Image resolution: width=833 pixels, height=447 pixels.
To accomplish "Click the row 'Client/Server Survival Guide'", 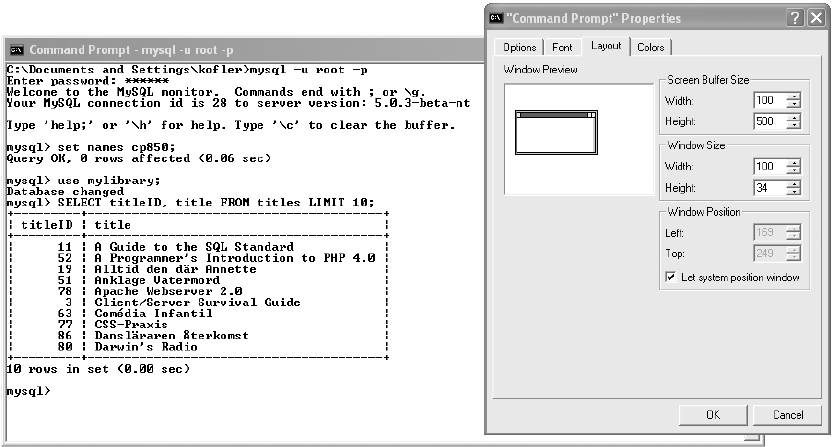I will click(198, 302).
